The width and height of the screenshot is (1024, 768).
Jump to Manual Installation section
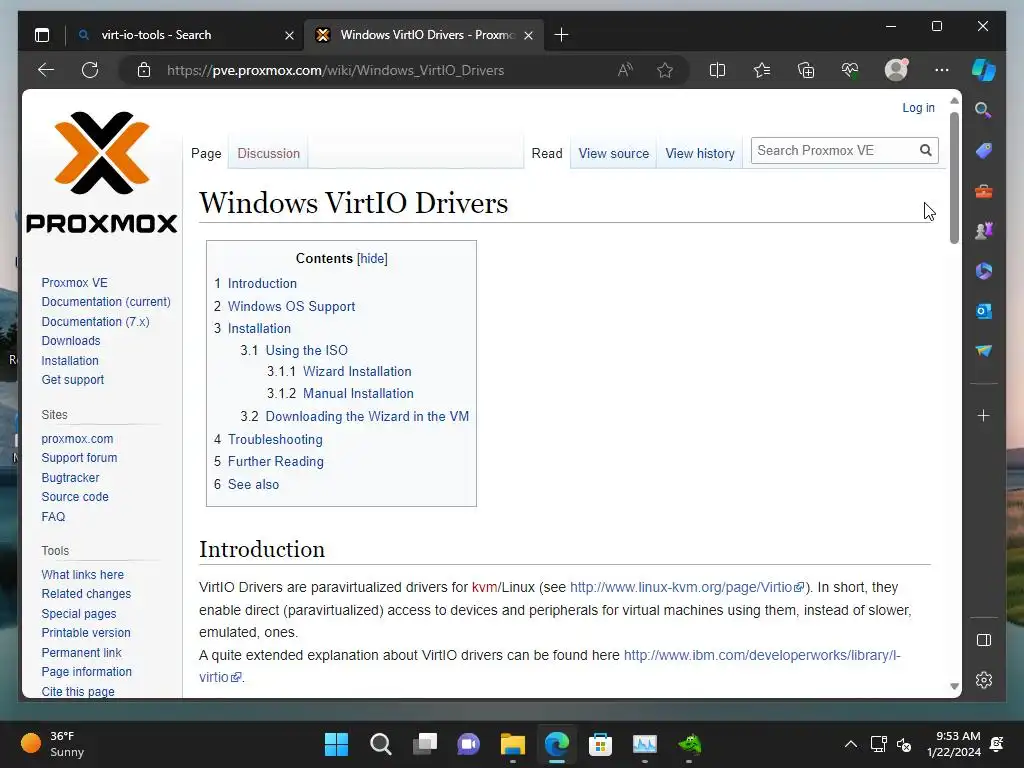(358, 394)
